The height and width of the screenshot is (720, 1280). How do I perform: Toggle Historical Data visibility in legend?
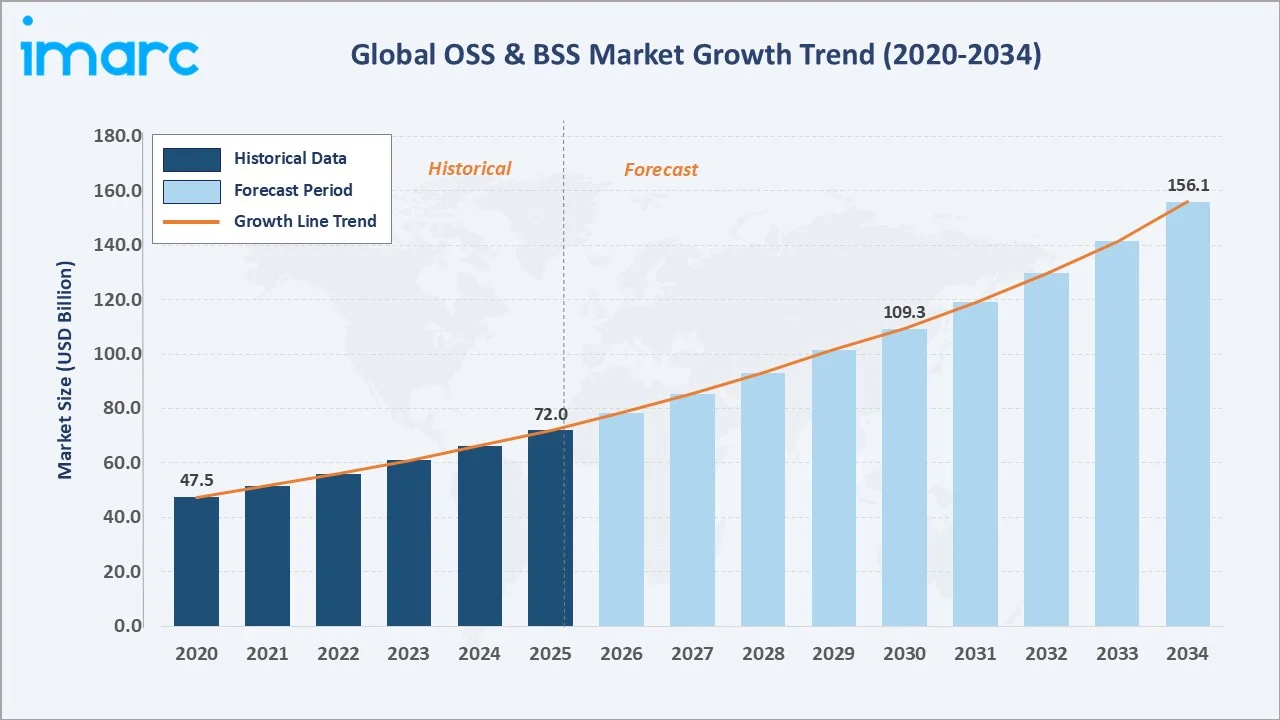tap(290, 158)
